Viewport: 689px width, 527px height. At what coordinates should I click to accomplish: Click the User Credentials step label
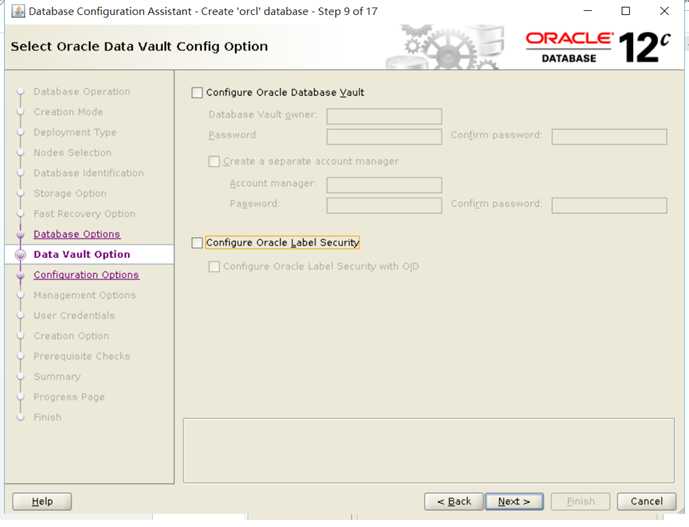click(x=74, y=316)
